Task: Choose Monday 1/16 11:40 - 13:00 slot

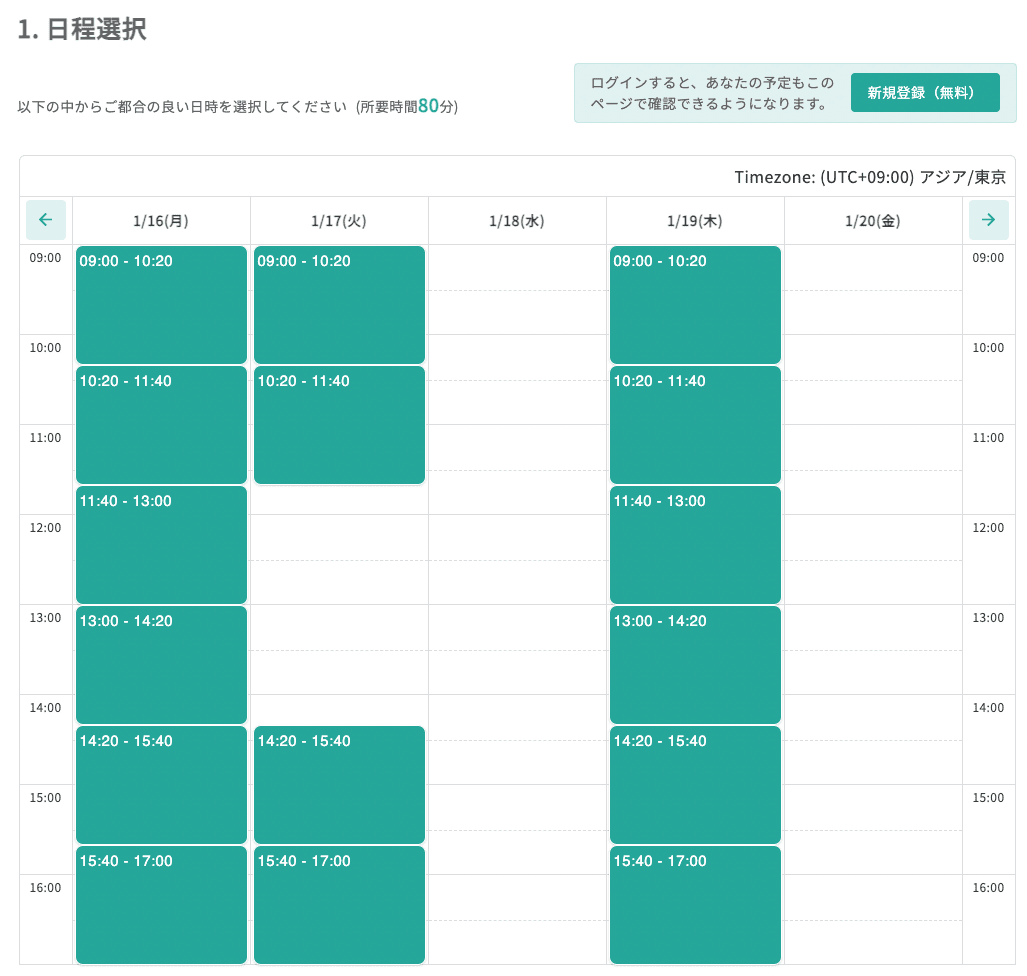Action: tap(161, 545)
